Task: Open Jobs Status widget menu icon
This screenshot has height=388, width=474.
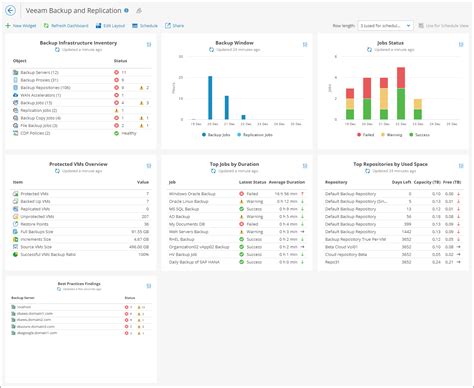Action: click(461, 44)
